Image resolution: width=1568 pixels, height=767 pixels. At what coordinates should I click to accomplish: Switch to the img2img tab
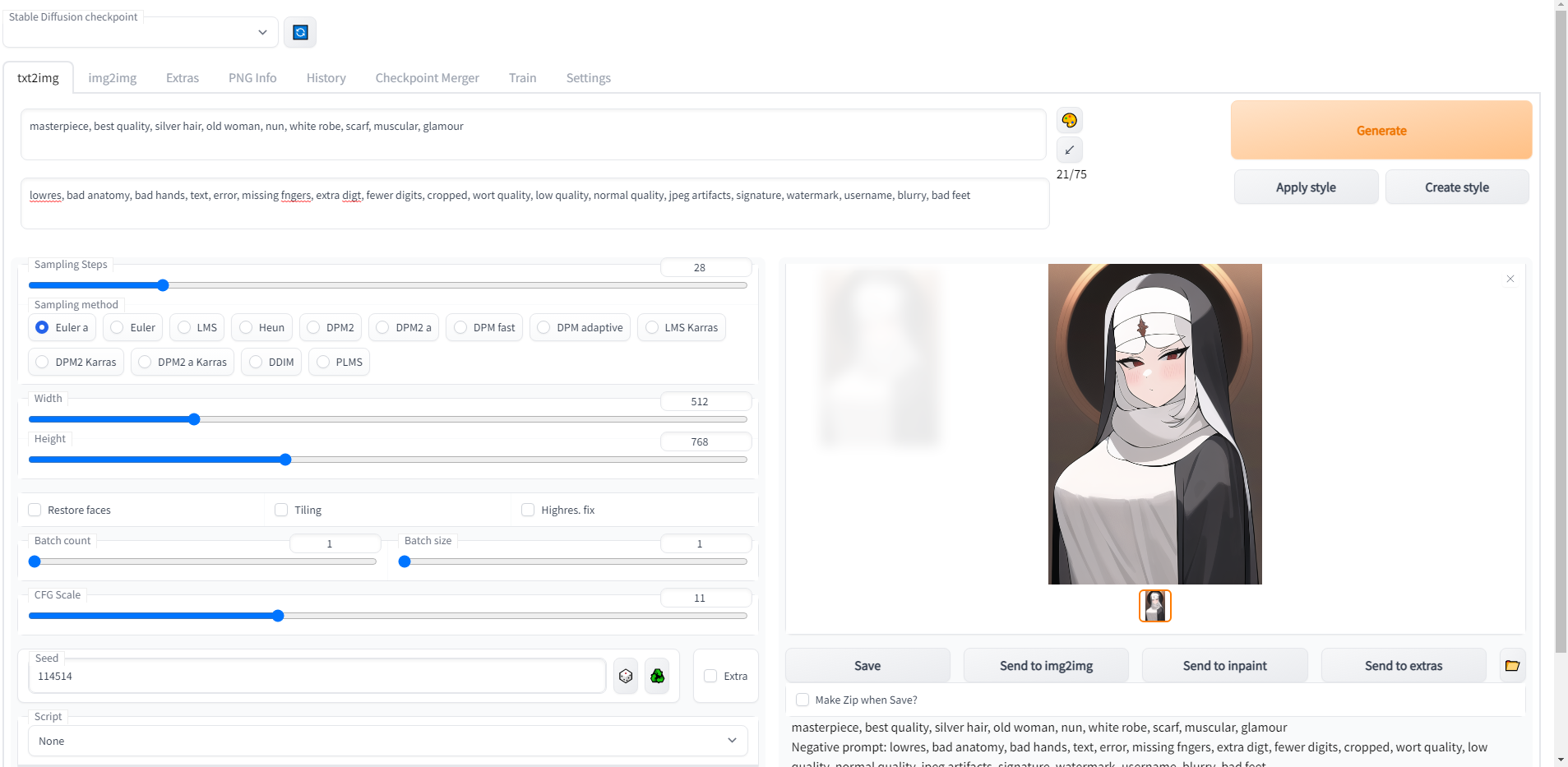(113, 78)
